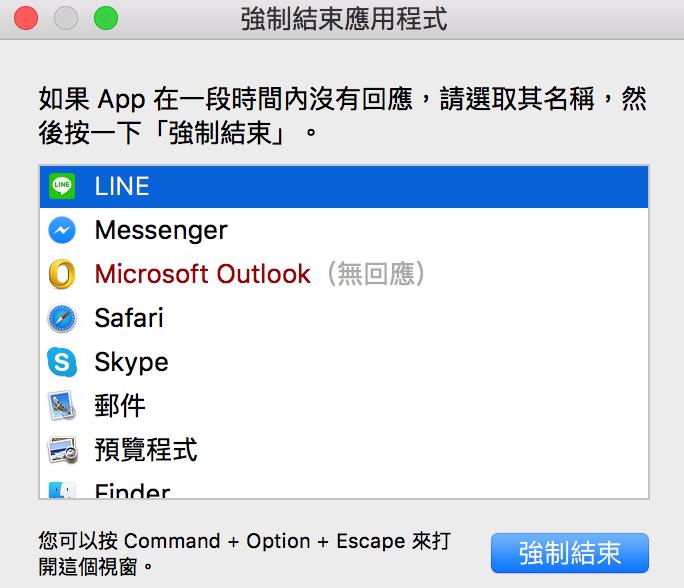Click the Safari compass icon

[62, 318]
